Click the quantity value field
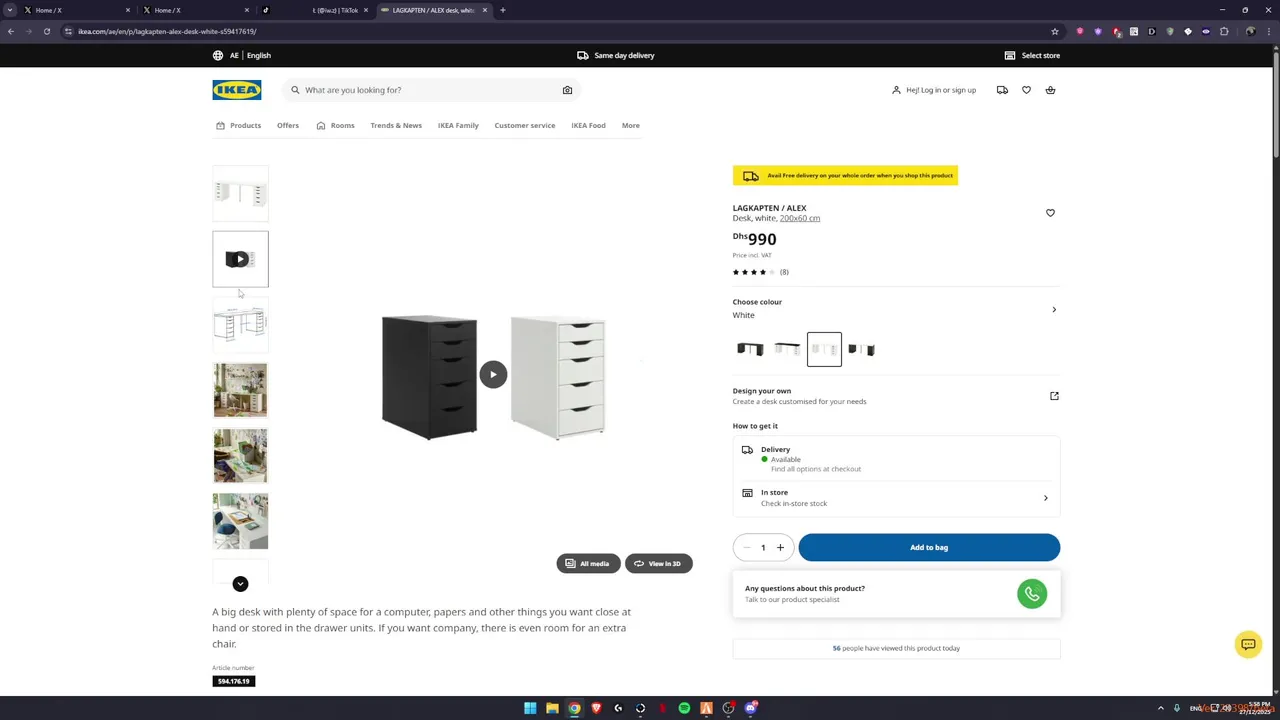 click(x=763, y=548)
